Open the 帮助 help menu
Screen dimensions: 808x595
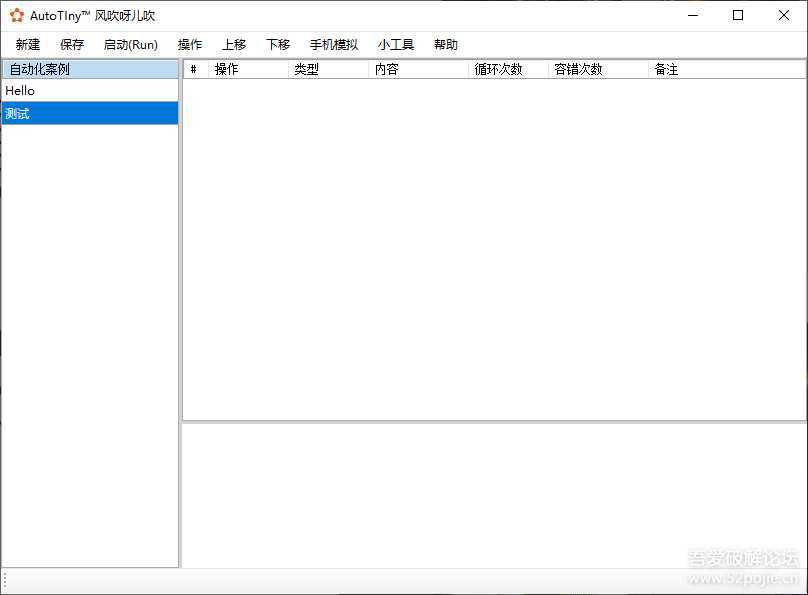point(445,44)
